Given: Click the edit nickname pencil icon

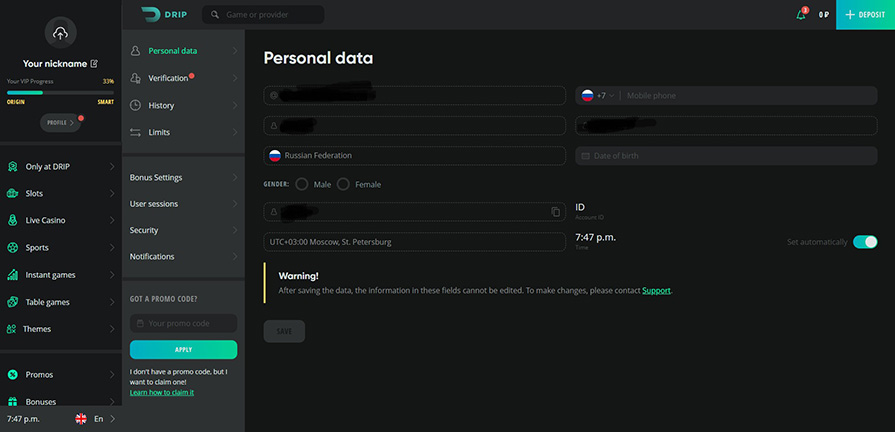Looking at the screenshot, I should click(94, 63).
